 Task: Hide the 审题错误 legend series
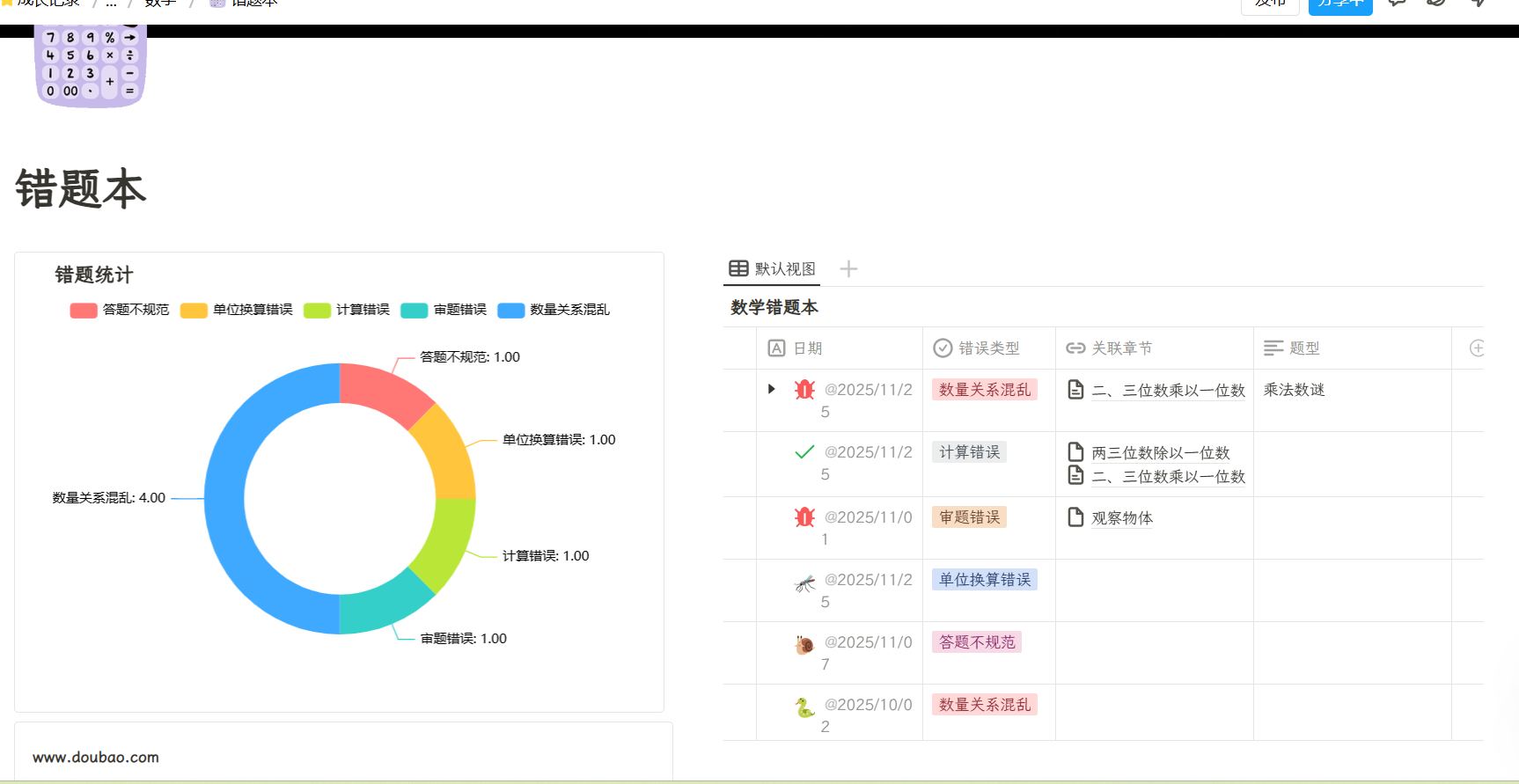pyautogui.click(x=444, y=310)
